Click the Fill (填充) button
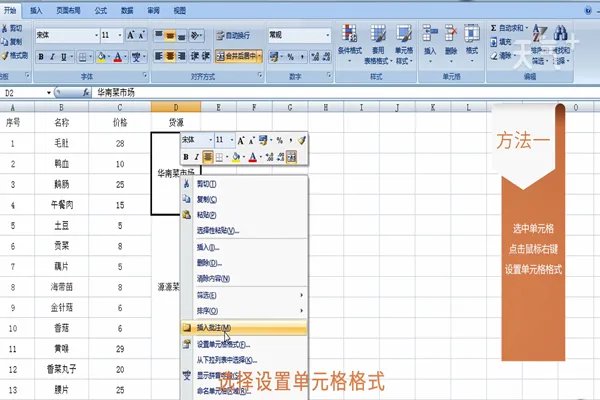Image resolution: width=600 pixels, height=400 pixels. [501, 42]
